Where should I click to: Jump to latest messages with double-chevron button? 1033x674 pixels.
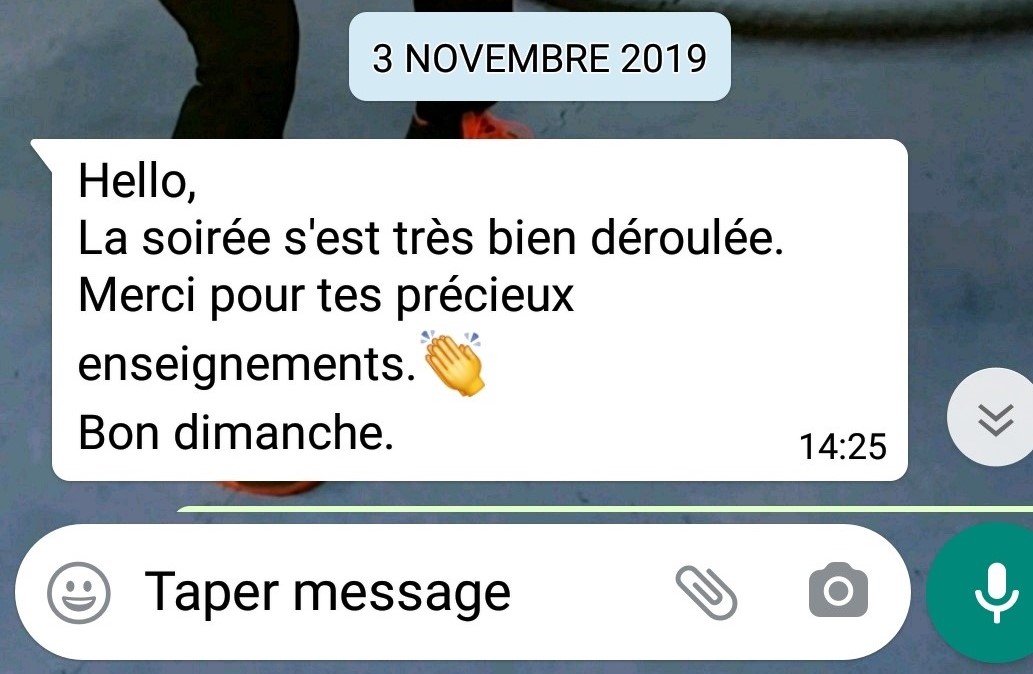coord(994,418)
